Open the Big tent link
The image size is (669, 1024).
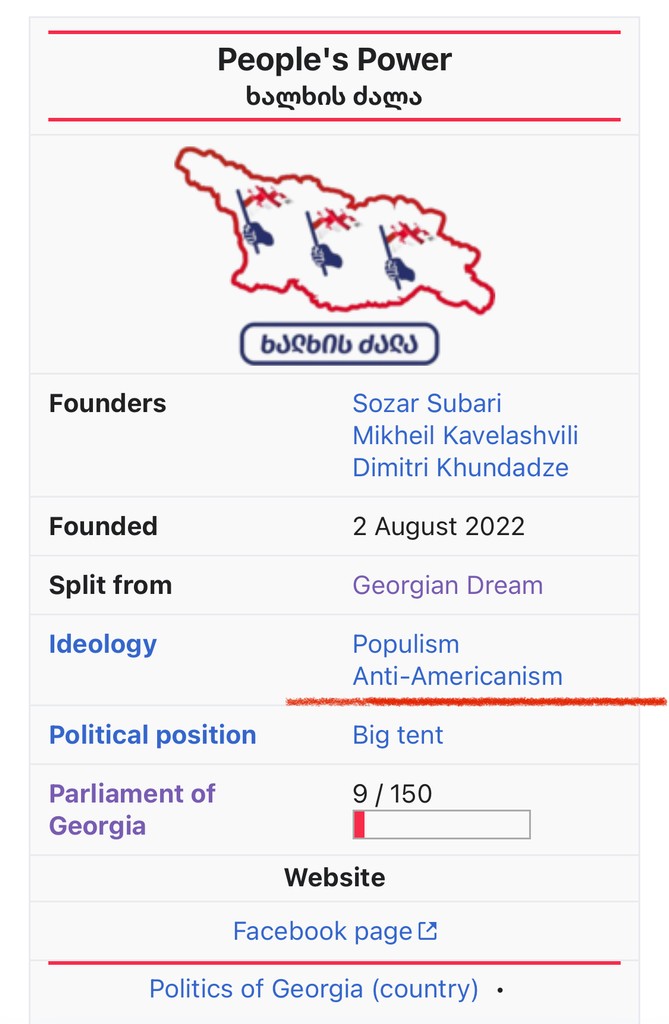tap(398, 735)
